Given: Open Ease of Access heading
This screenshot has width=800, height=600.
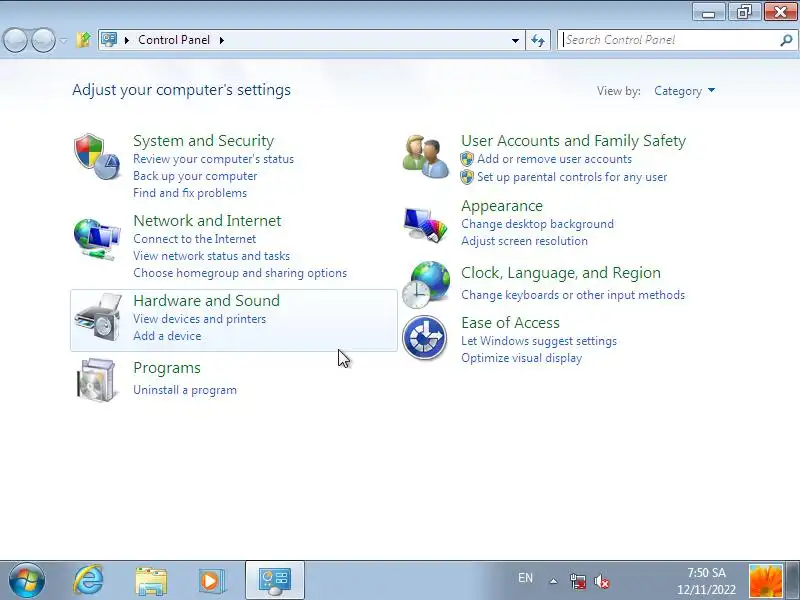Looking at the screenshot, I should (510, 323).
